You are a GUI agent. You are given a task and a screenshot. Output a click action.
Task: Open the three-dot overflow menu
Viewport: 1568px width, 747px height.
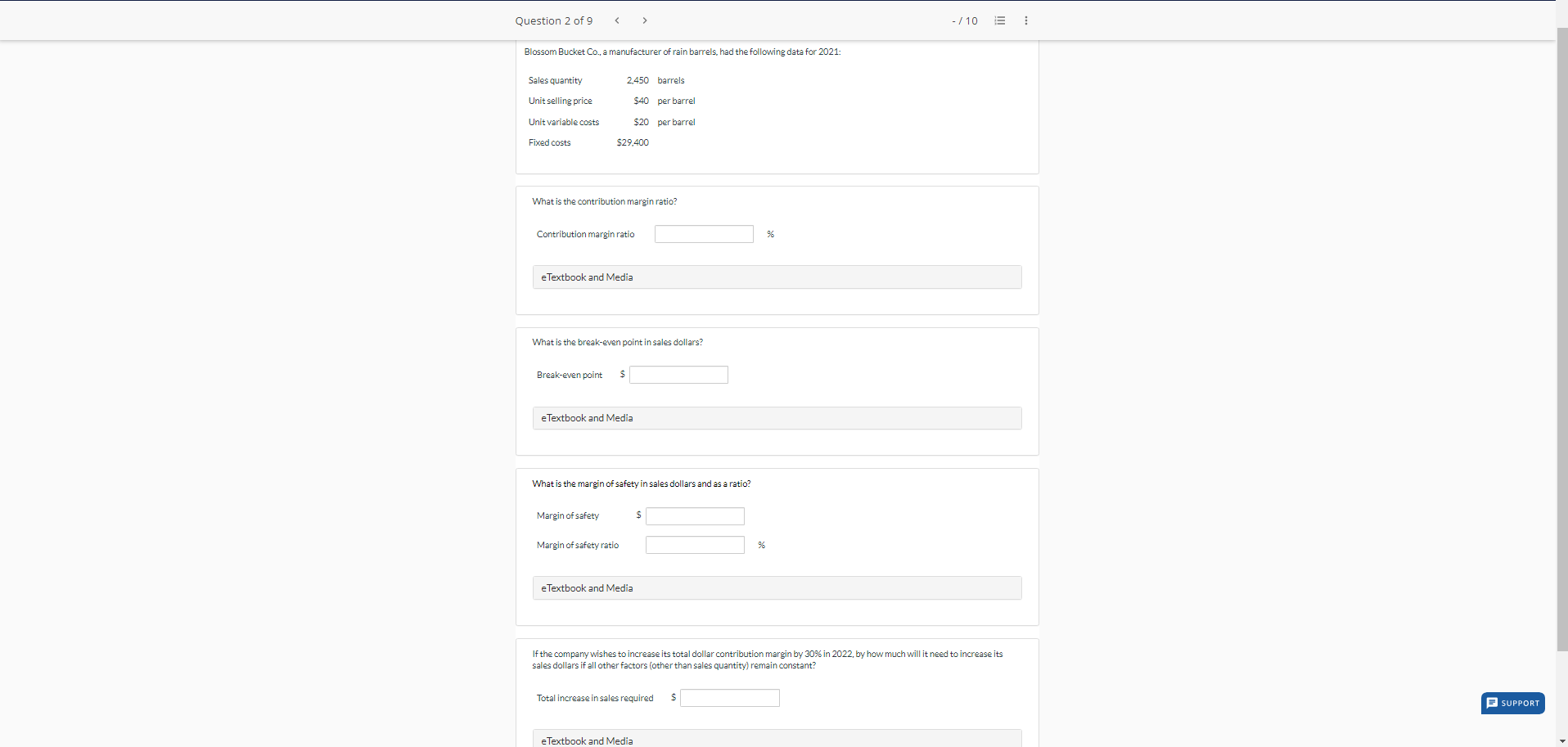pos(1025,20)
